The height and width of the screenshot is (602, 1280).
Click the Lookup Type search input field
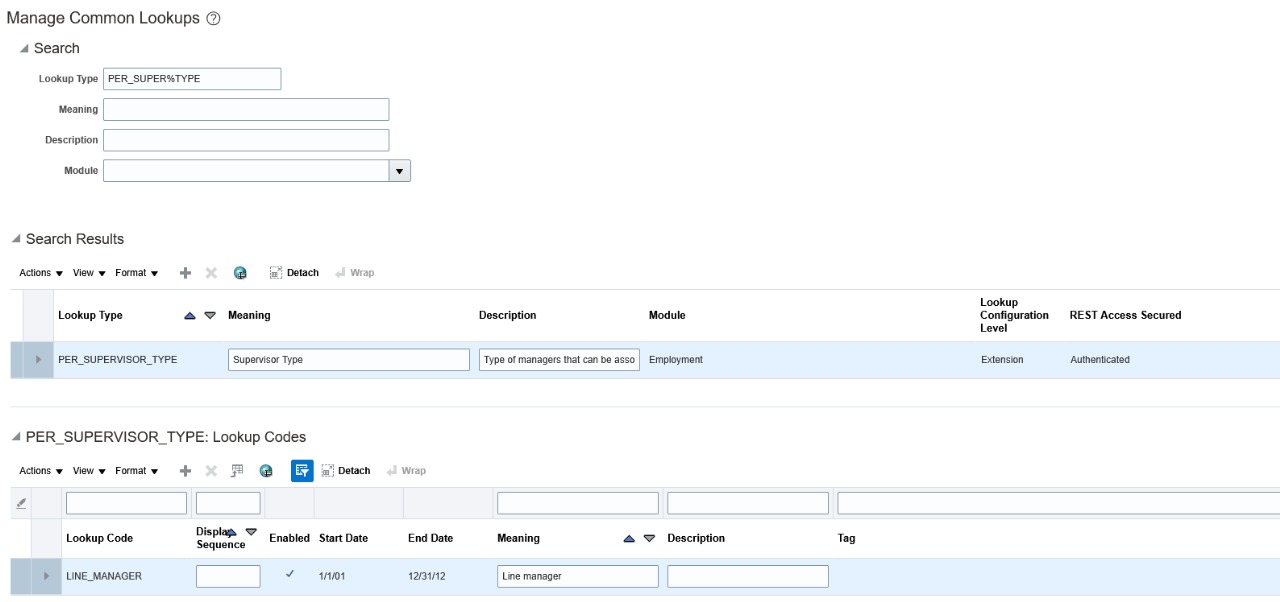pyautogui.click(x=192, y=80)
